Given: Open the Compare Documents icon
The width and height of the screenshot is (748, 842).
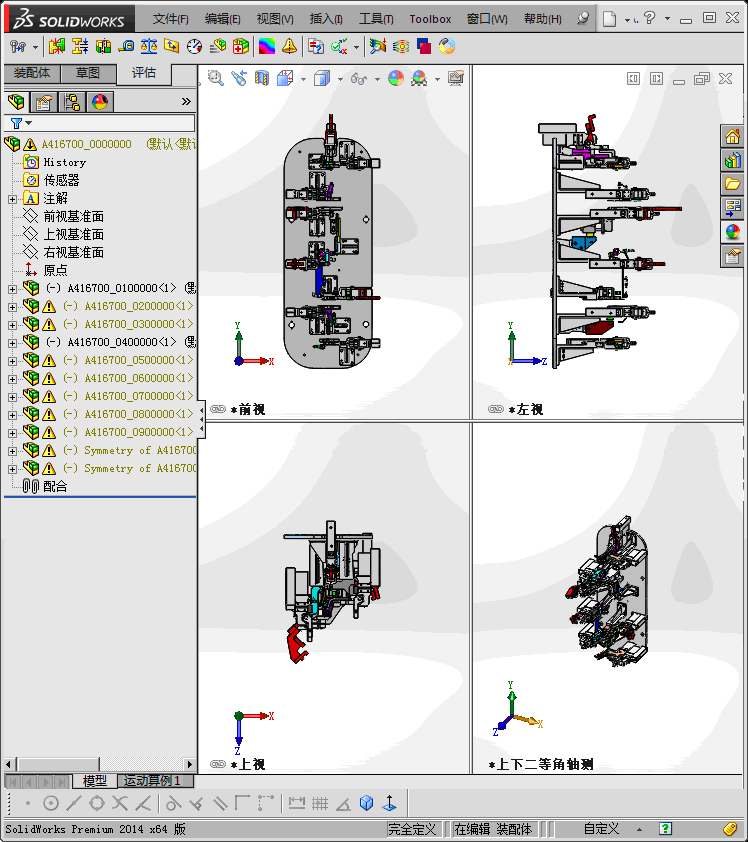Looking at the screenshot, I should (x=316, y=47).
